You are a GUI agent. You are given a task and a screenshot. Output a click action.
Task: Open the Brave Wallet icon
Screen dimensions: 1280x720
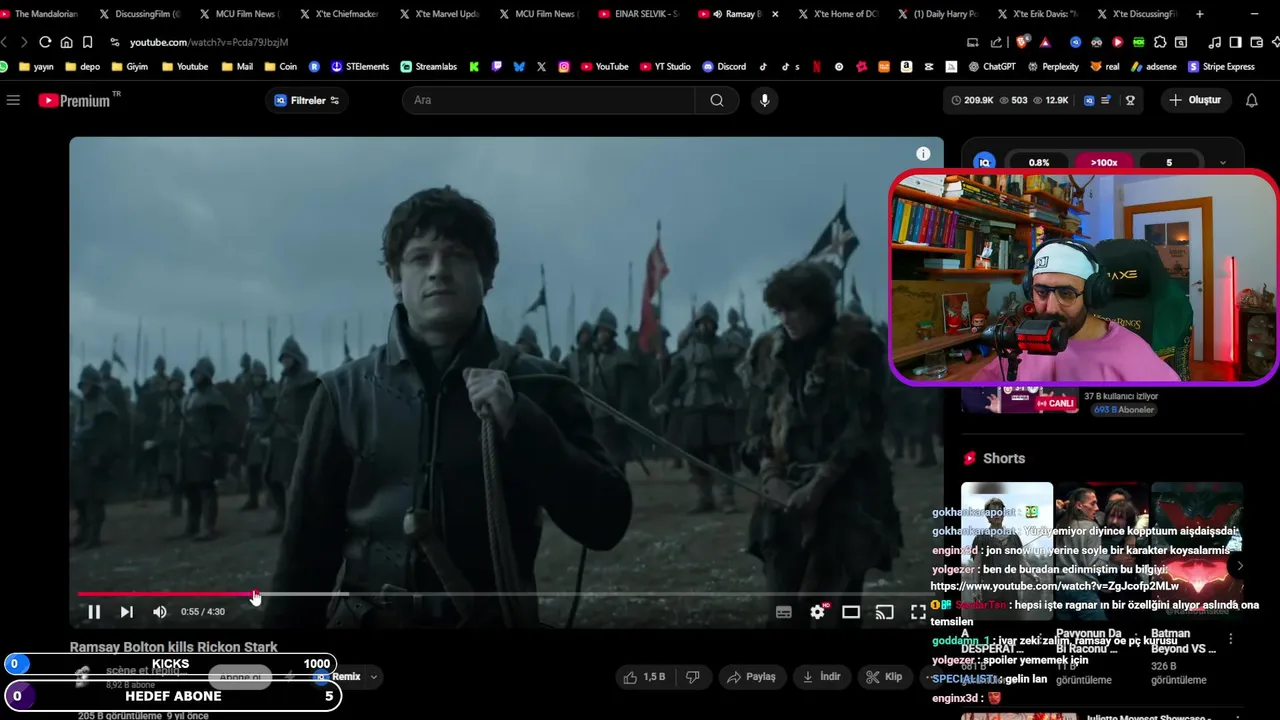pos(1256,42)
